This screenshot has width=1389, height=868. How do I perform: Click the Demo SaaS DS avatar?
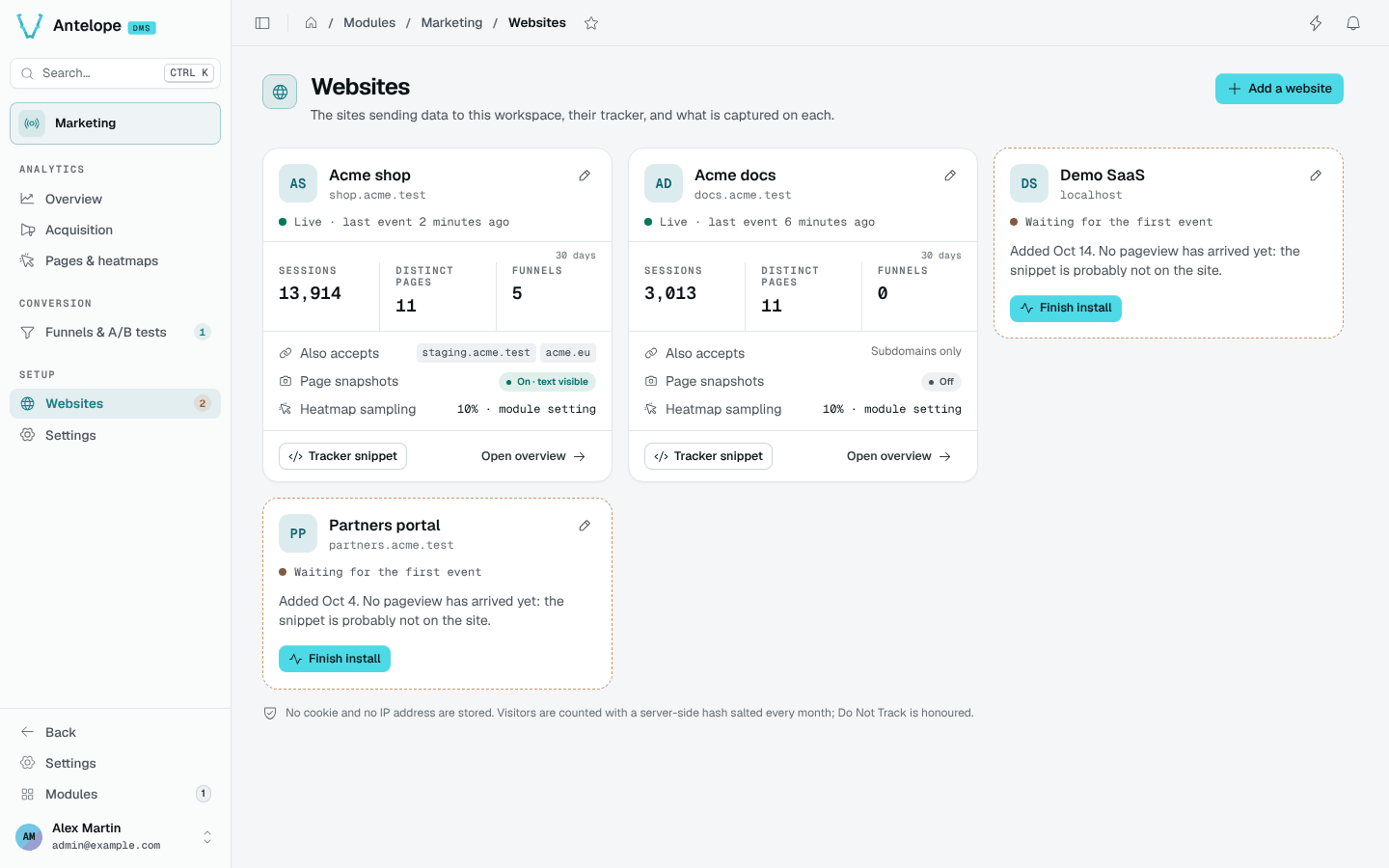click(x=1029, y=183)
